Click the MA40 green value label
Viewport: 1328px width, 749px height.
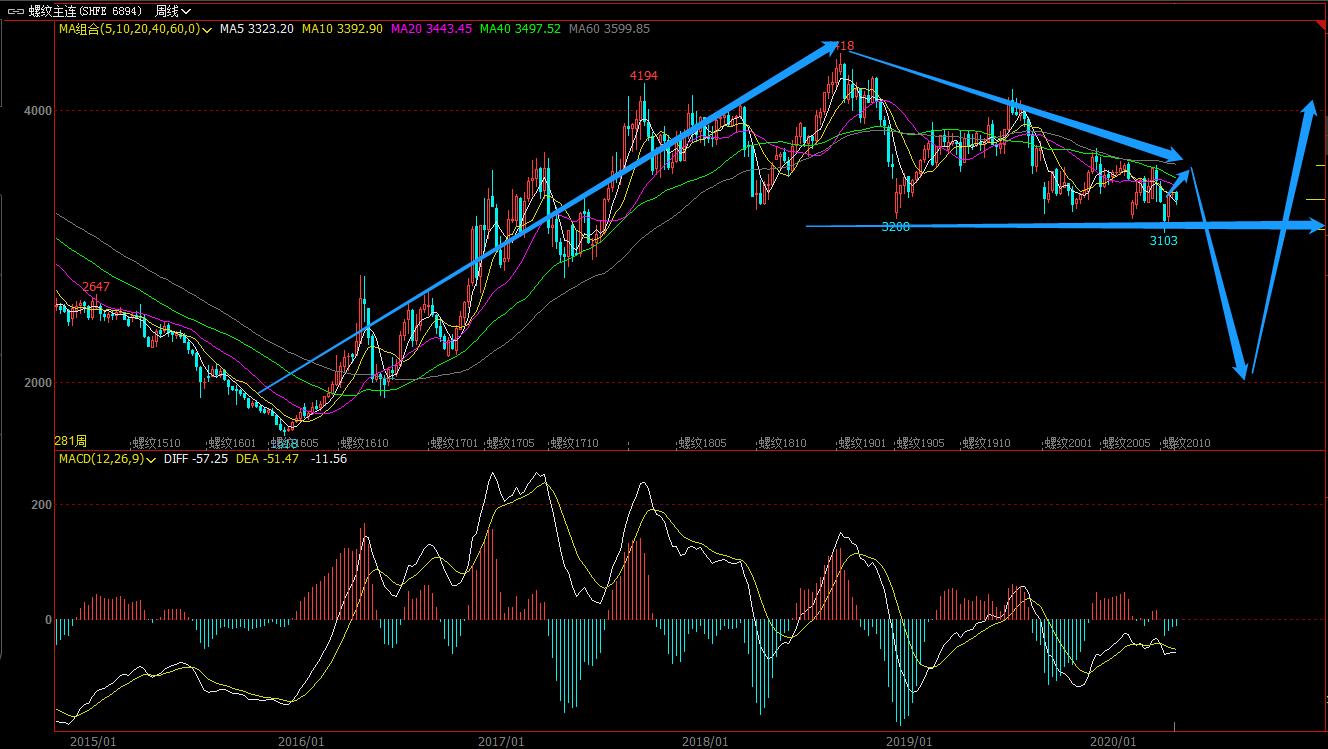click(x=519, y=29)
